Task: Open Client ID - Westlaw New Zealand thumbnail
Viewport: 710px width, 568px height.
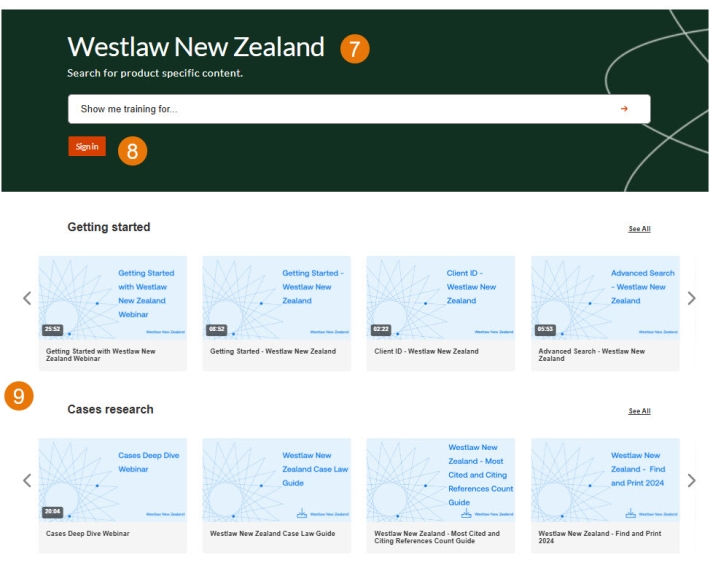Action: (441, 298)
